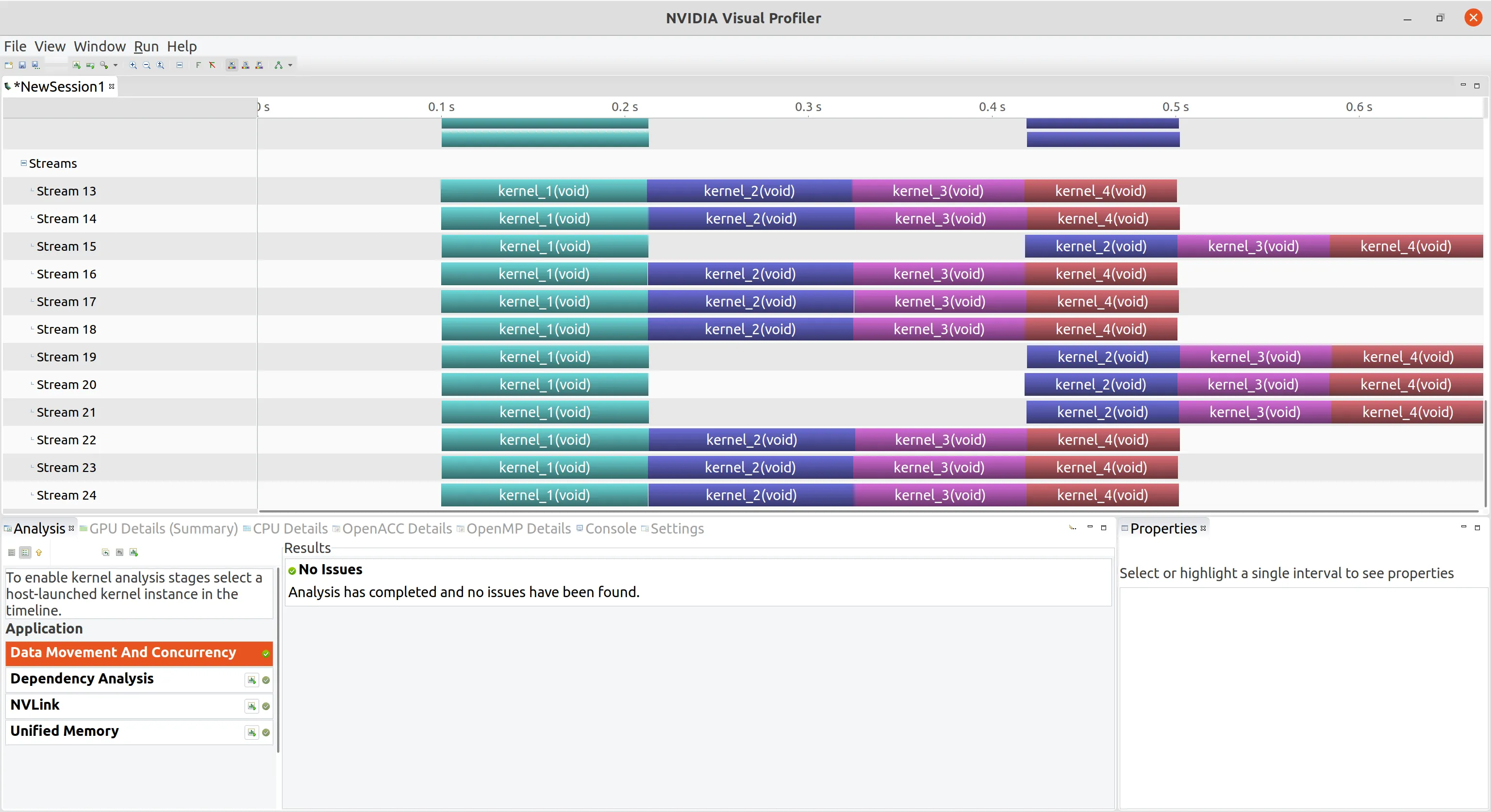The height and width of the screenshot is (812, 1491).
Task: Click the crossed-out red F filter icon
Action: click(x=213, y=65)
